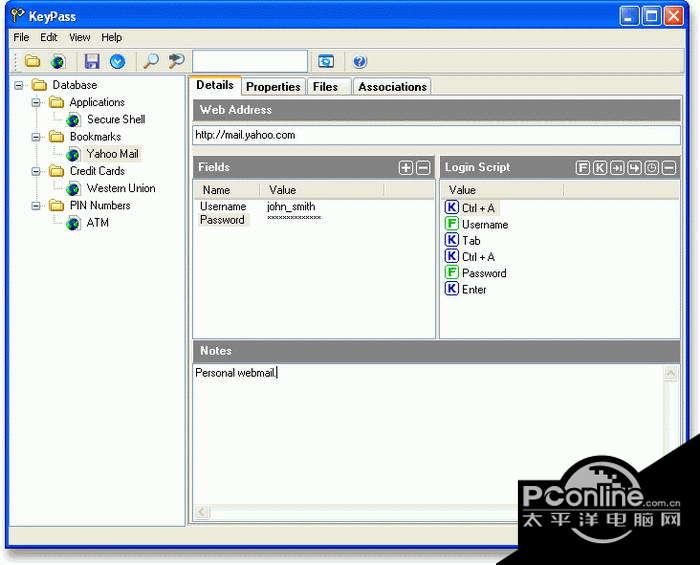
Task: Select the Secure Shell entry
Action: point(116,120)
